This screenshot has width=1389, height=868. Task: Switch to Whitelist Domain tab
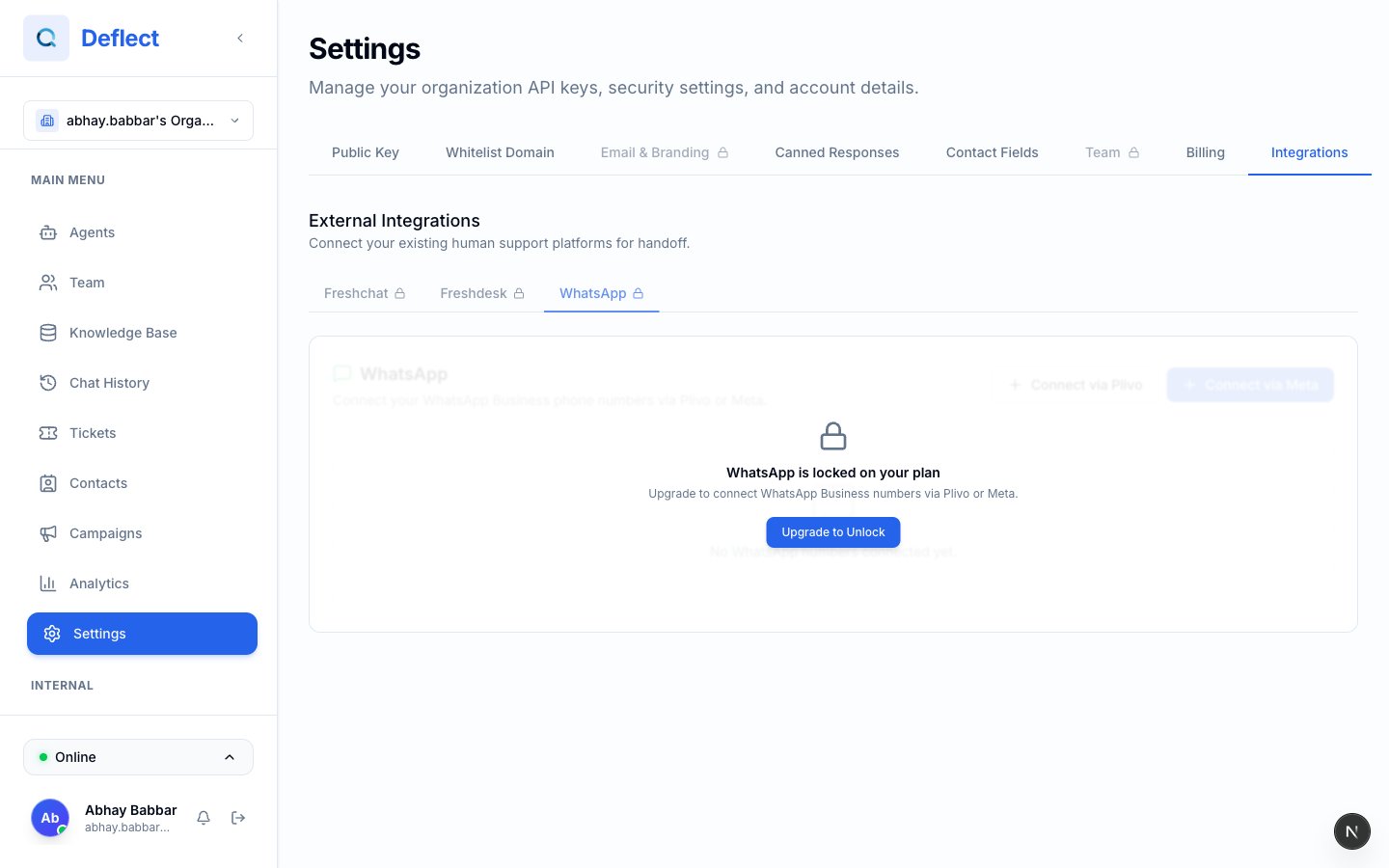(500, 152)
